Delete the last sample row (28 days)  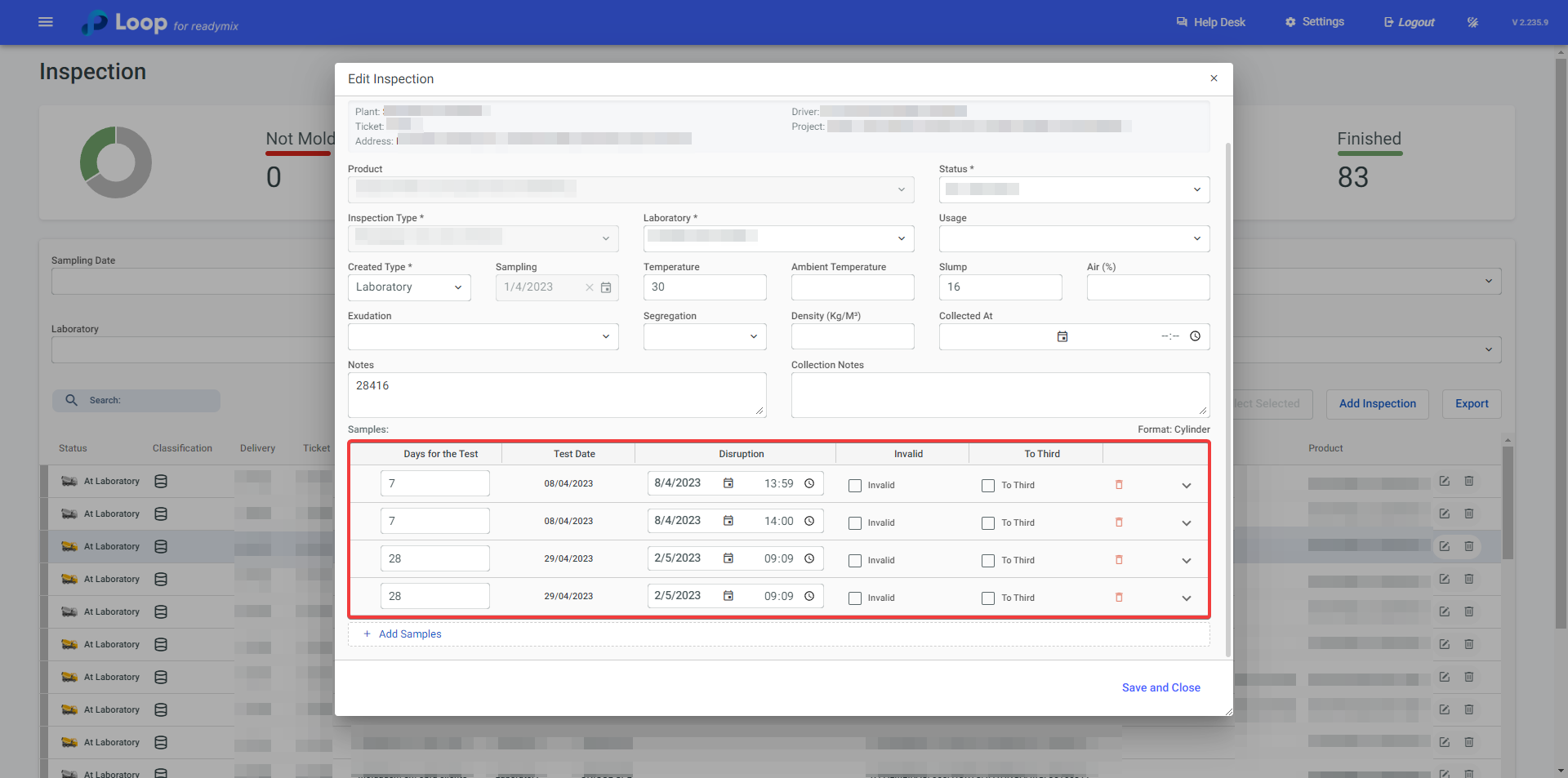pyautogui.click(x=1119, y=598)
